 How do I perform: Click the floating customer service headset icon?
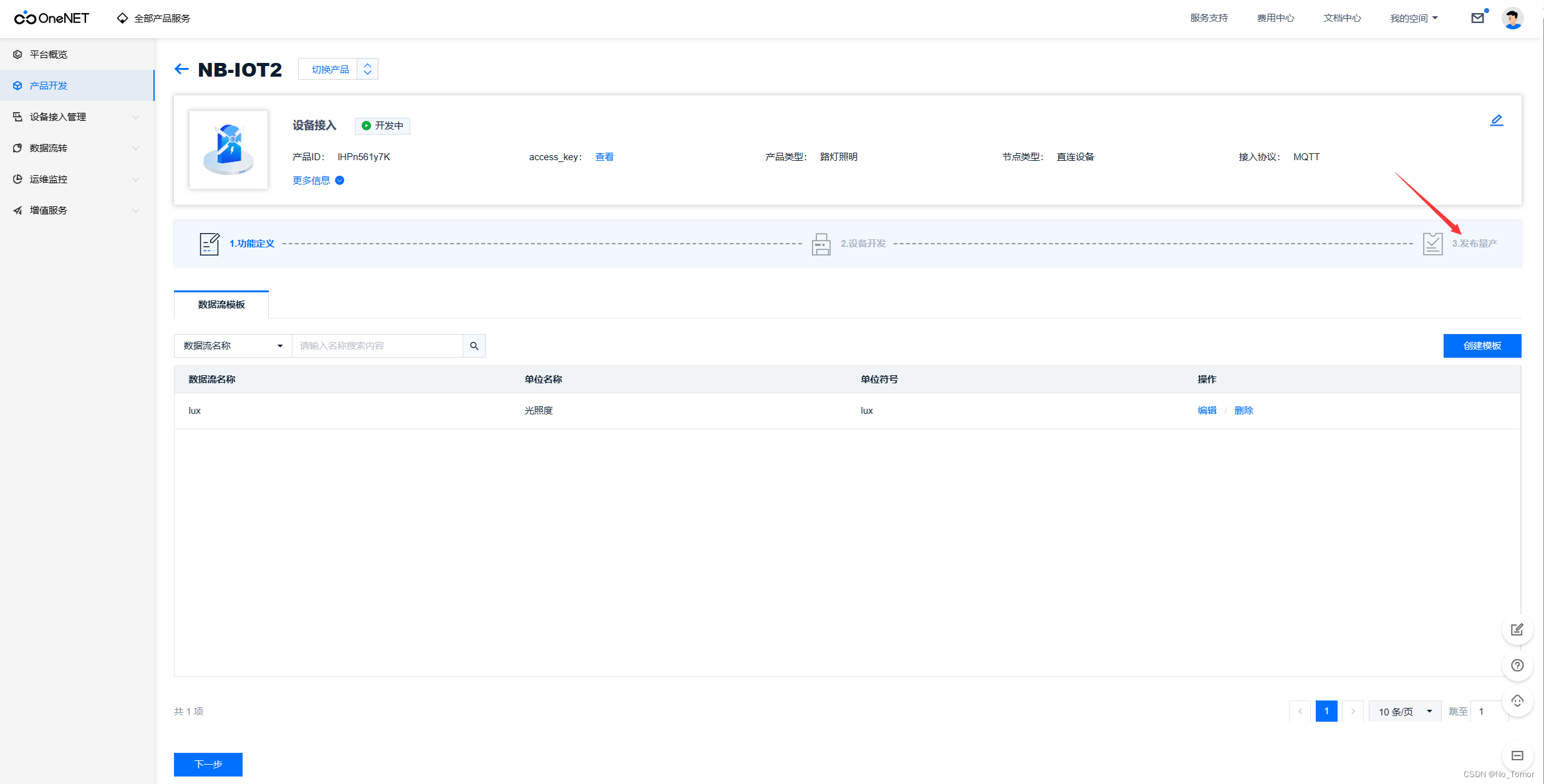click(x=1517, y=701)
